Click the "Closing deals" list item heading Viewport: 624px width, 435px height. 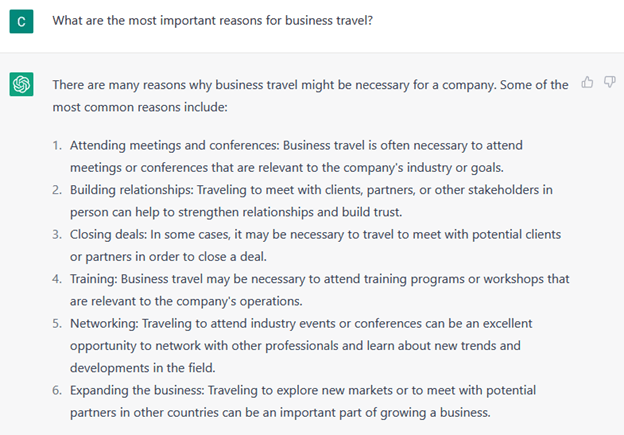(109, 233)
